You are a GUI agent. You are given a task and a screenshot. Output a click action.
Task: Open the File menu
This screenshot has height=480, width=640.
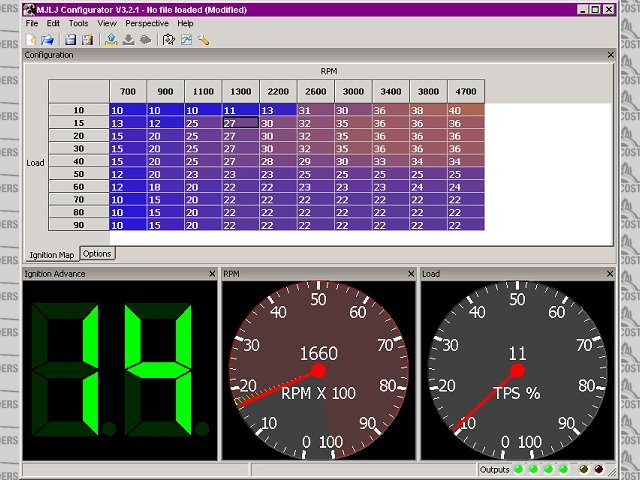(x=32, y=22)
